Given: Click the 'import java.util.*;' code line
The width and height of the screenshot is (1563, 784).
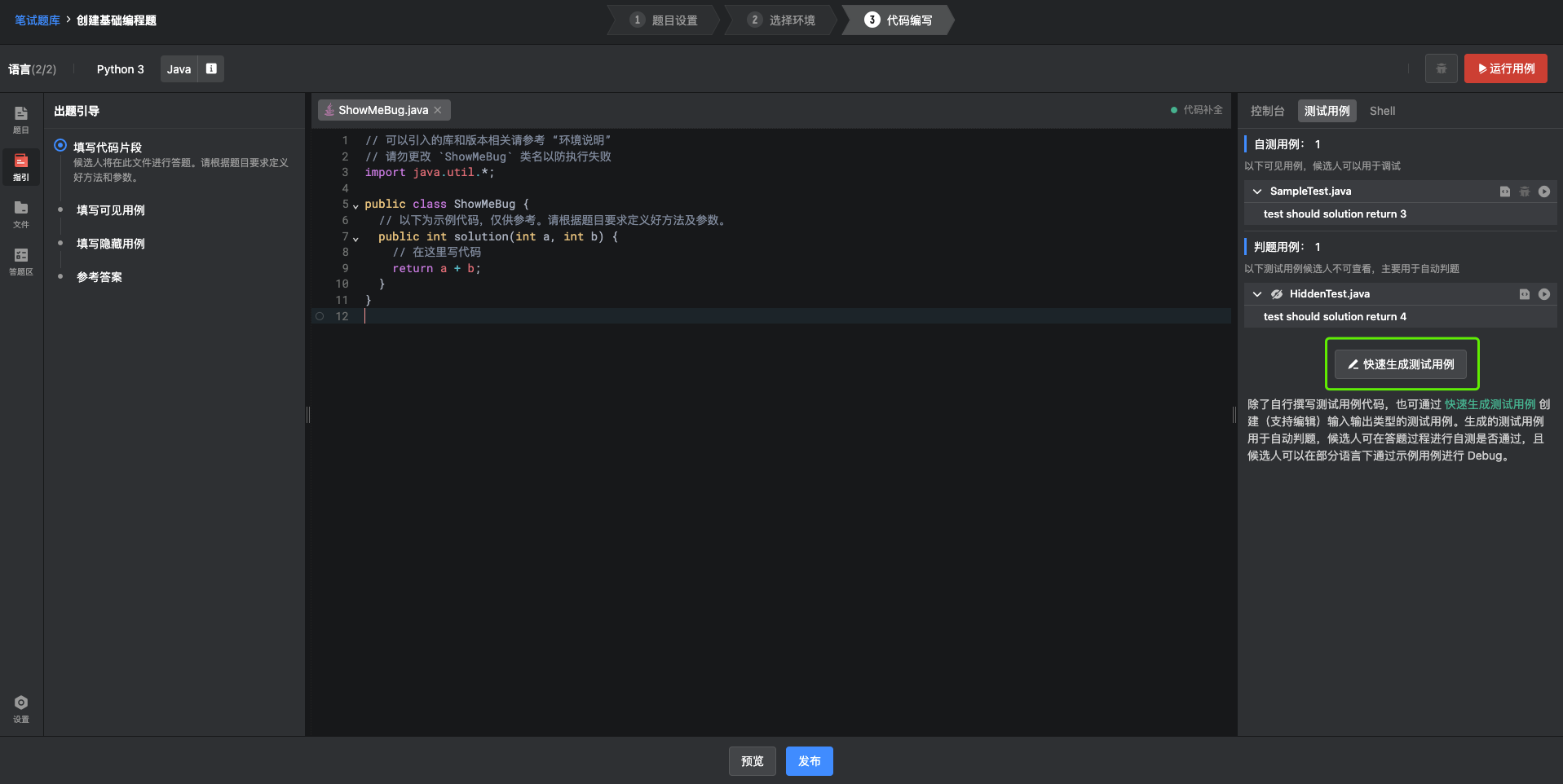Looking at the screenshot, I should (x=429, y=172).
